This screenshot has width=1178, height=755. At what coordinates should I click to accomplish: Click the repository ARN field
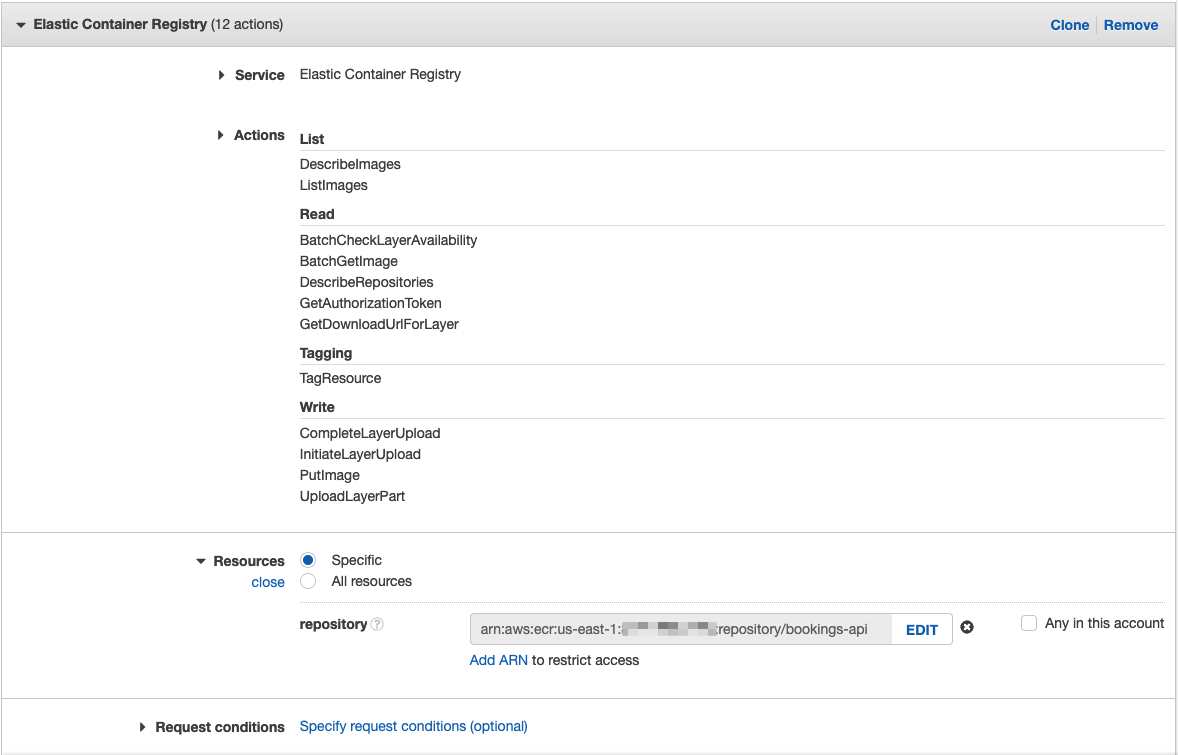[681, 630]
